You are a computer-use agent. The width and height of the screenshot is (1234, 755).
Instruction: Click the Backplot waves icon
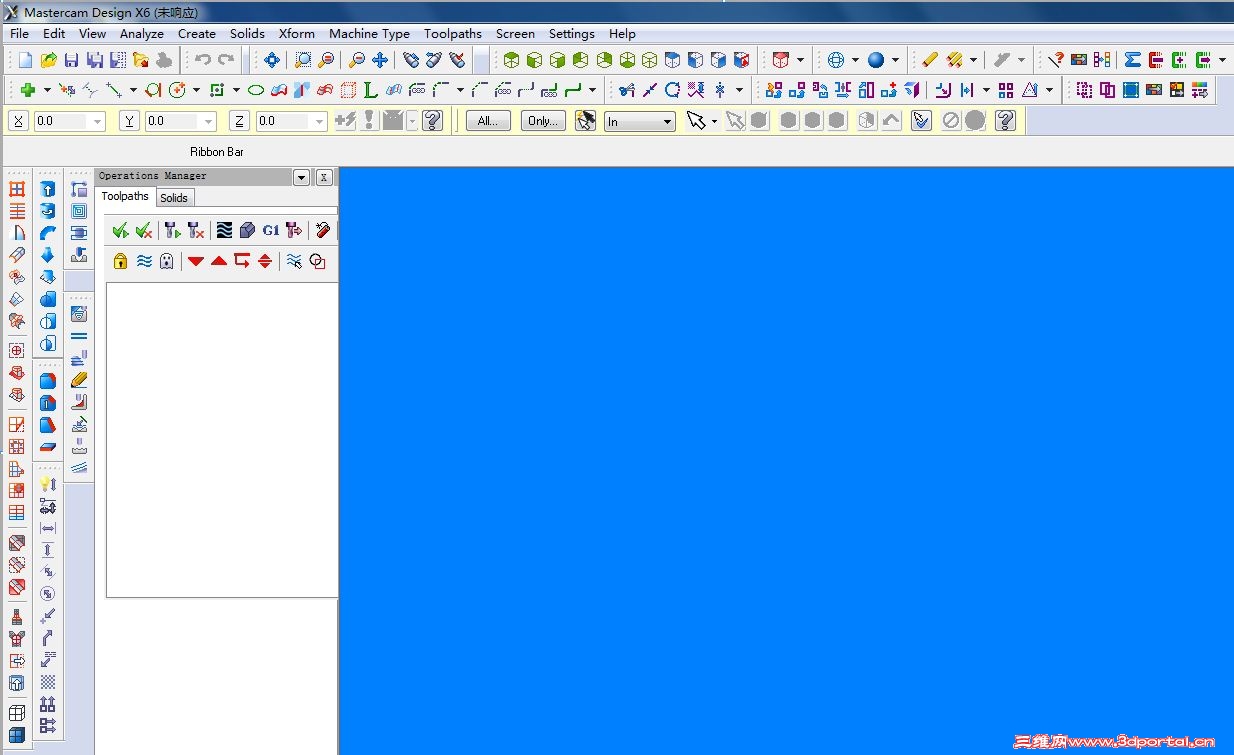[x=223, y=230]
